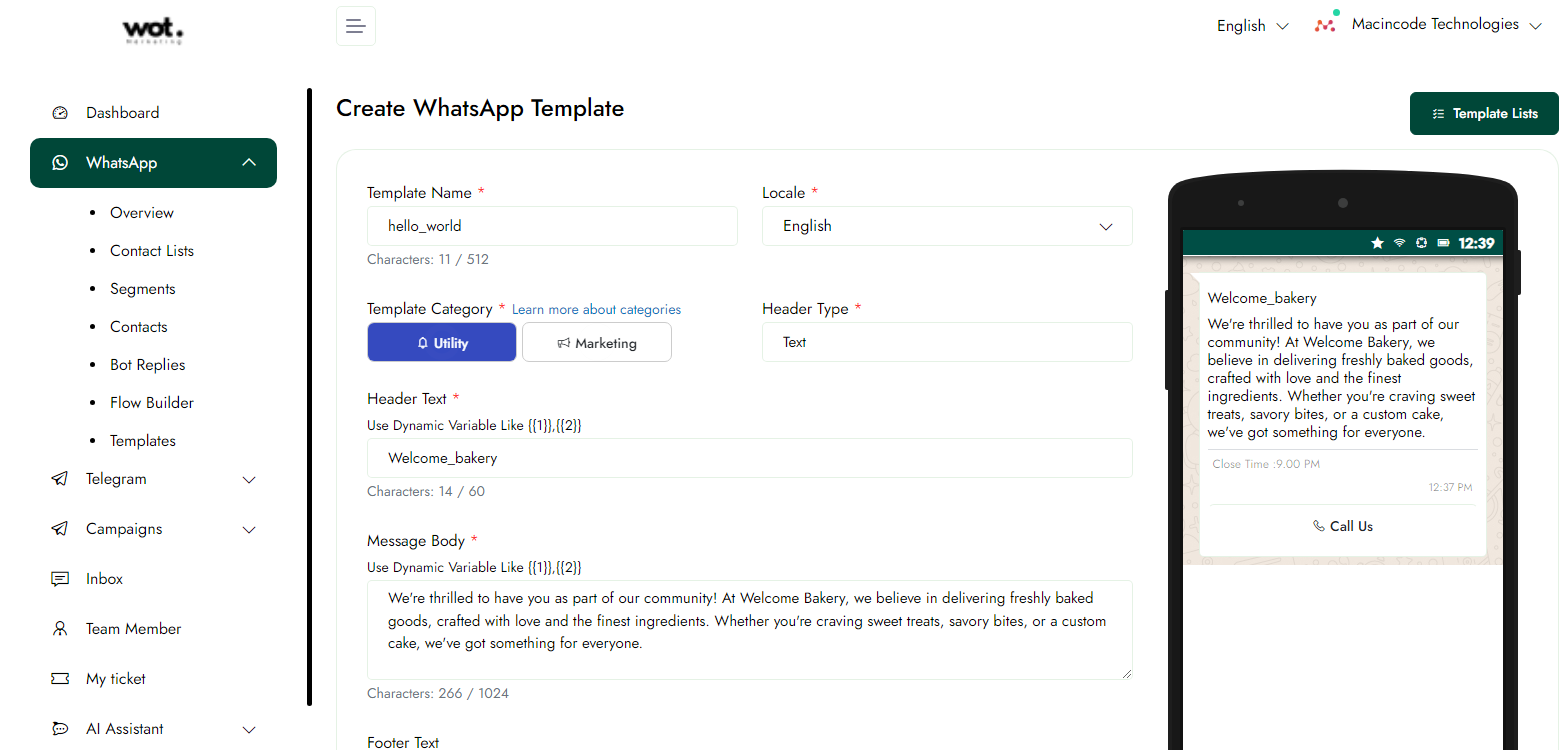Viewport: 1568px width, 750px height.
Task: Click the Telegram paper plane icon
Action: point(60,479)
